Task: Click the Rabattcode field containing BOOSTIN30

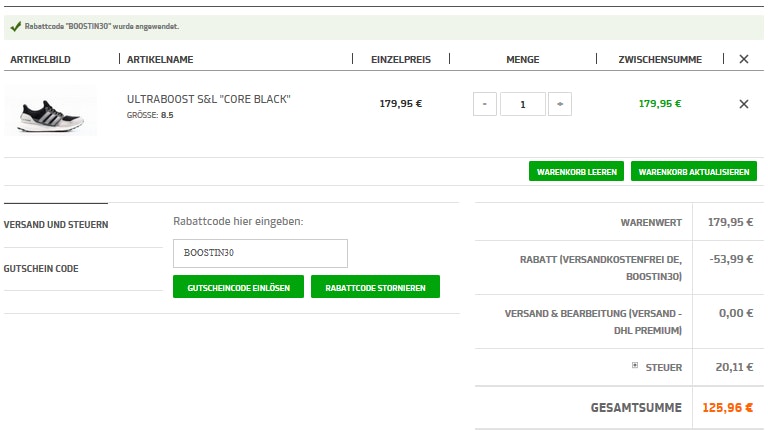Action: tap(260, 253)
